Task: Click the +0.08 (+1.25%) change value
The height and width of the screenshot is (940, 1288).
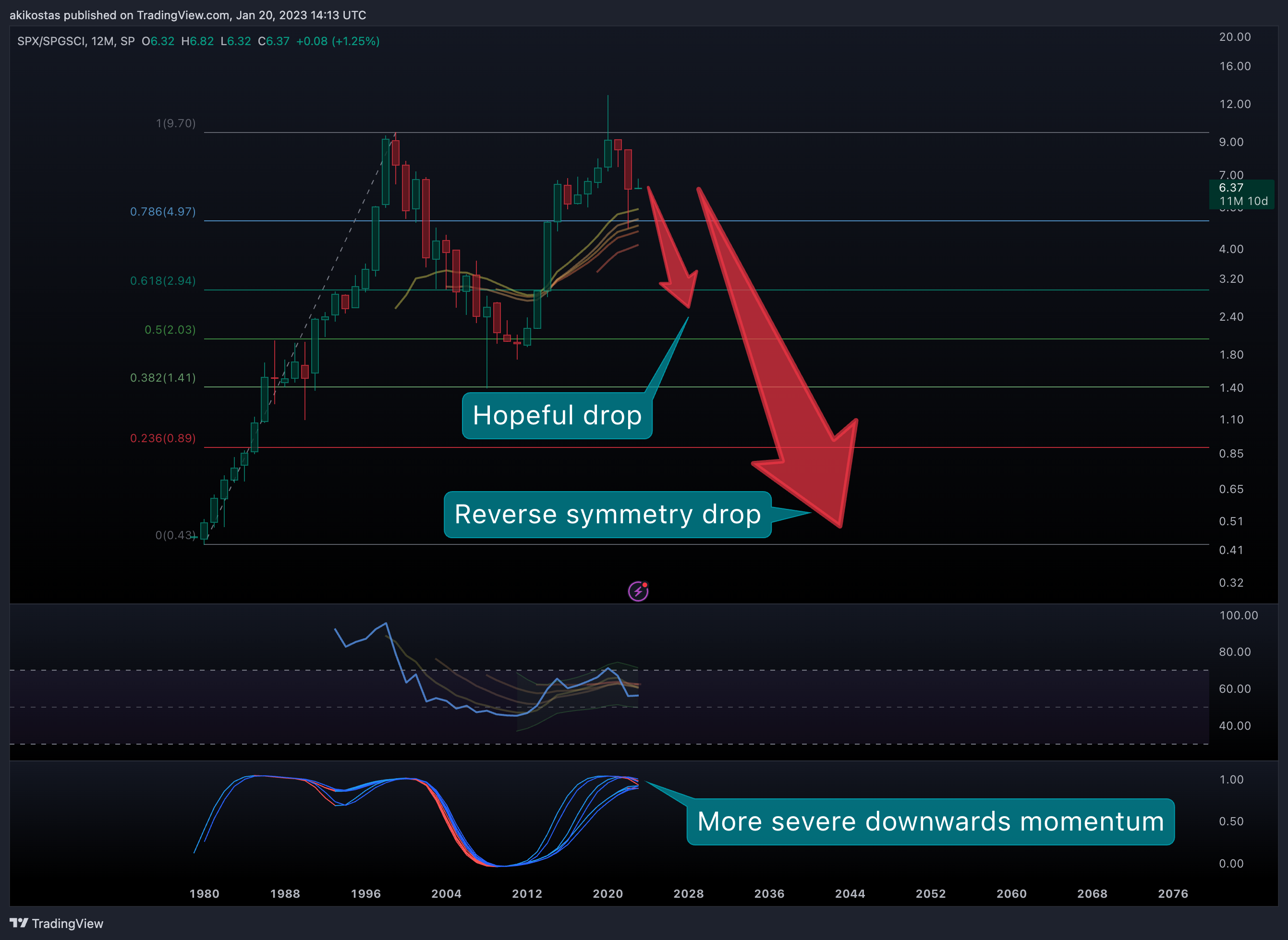Action: point(338,41)
